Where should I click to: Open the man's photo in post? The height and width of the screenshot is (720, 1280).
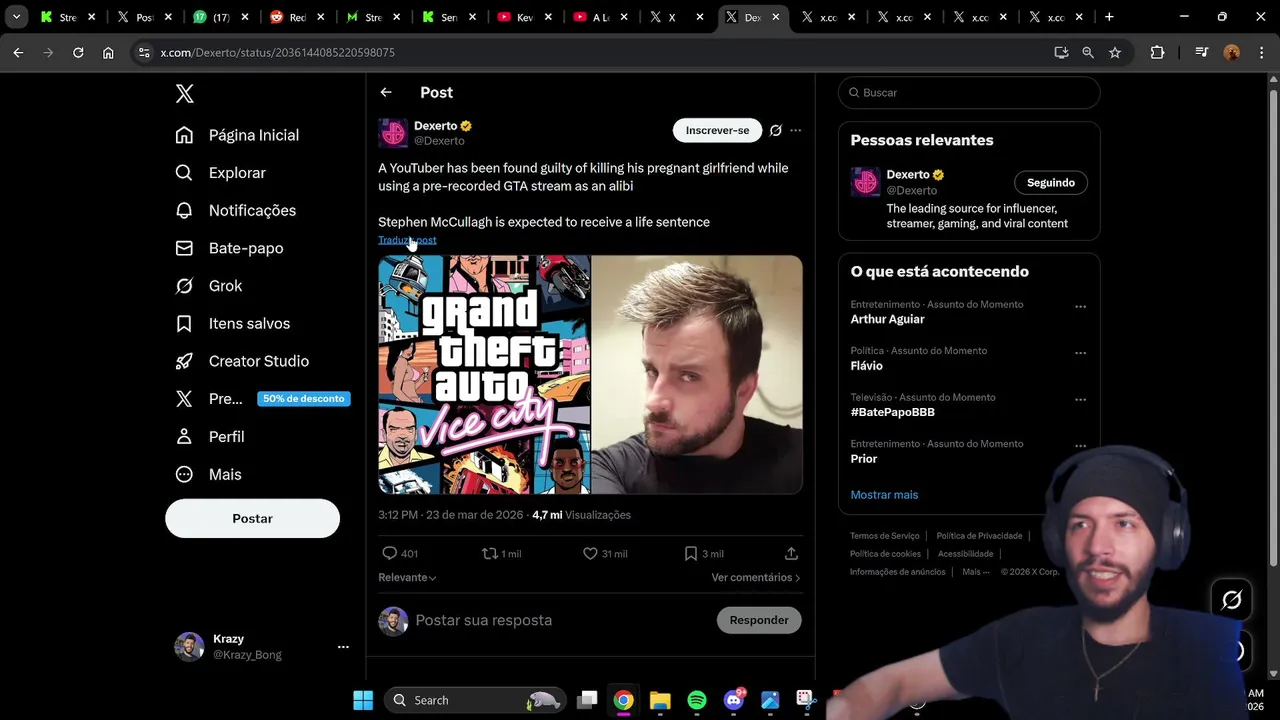pos(697,375)
